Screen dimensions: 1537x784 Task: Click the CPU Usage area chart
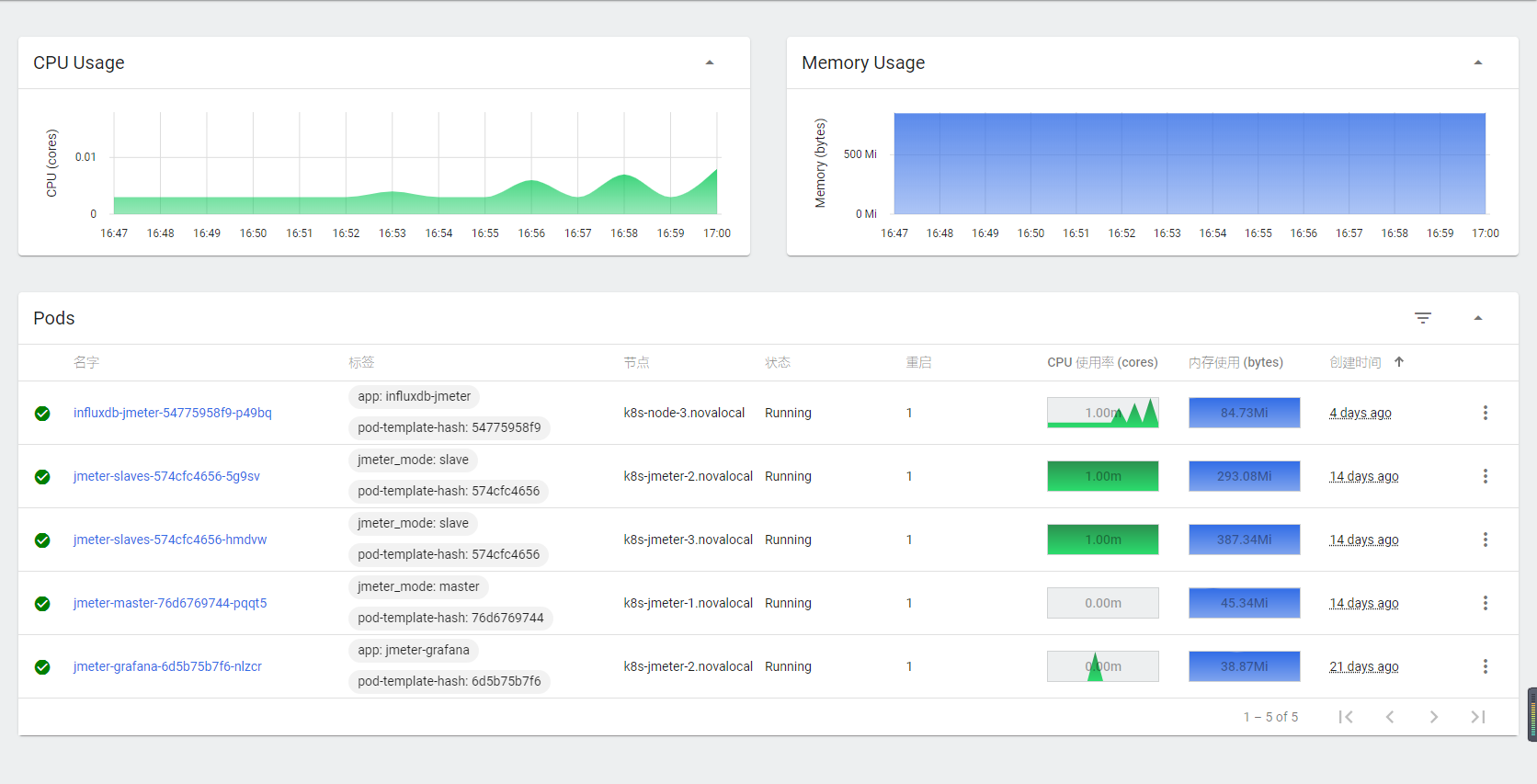(416, 164)
